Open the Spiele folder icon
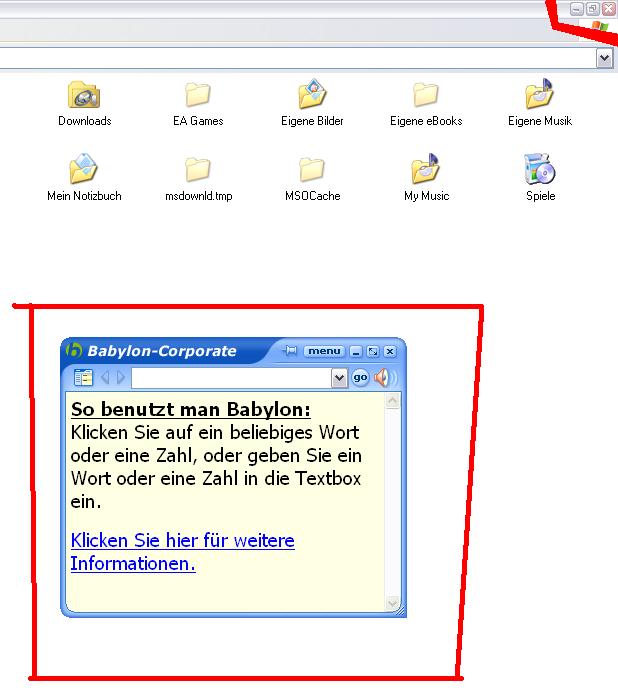The height and width of the screenshot is (696, 618). 539,169
